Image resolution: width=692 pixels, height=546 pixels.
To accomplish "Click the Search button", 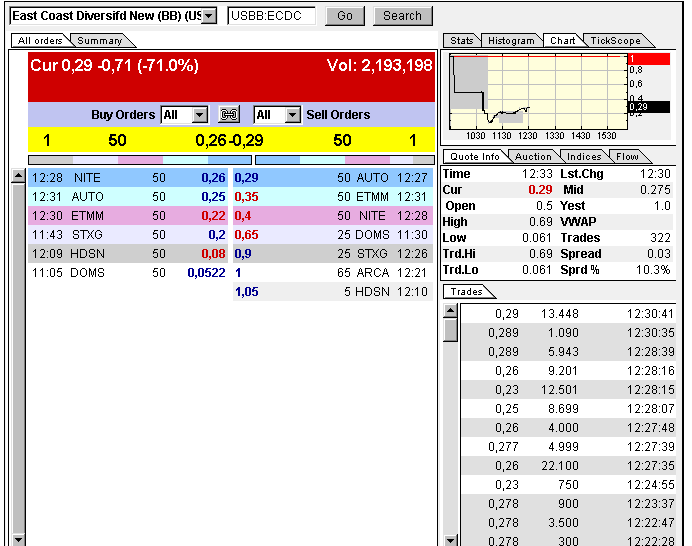I will tap(402, 16).
